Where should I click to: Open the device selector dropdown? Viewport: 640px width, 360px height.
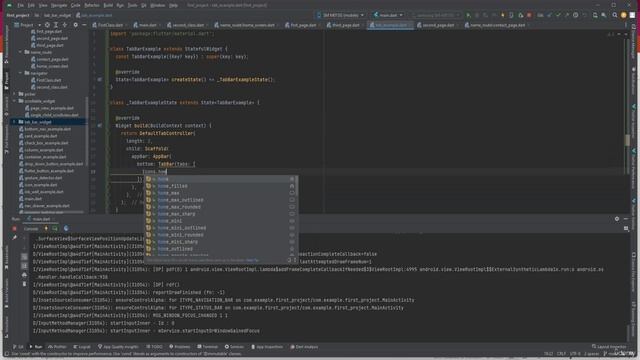340,15
